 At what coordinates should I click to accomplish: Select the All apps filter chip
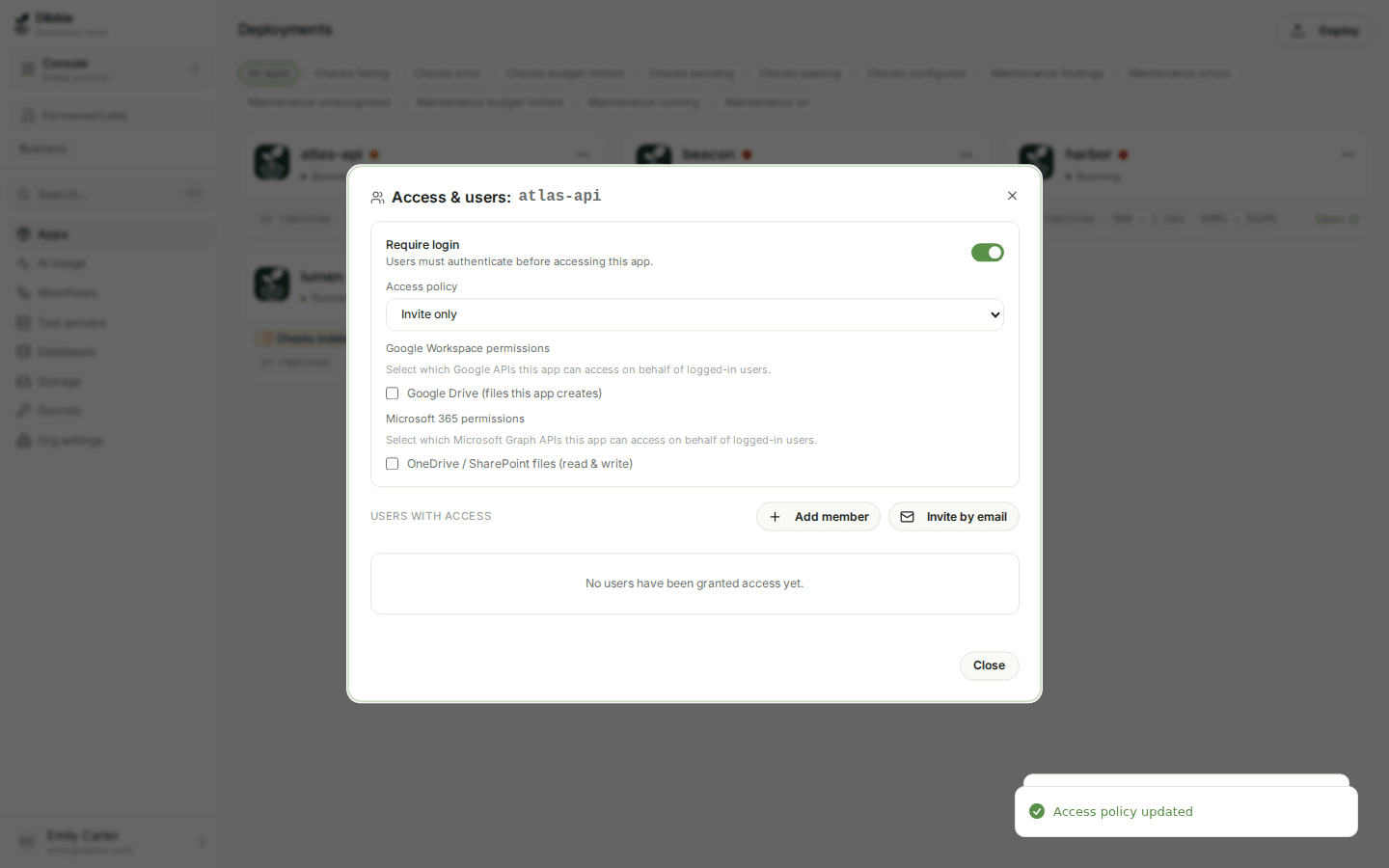pyautogui.click(x=269, y=73)
